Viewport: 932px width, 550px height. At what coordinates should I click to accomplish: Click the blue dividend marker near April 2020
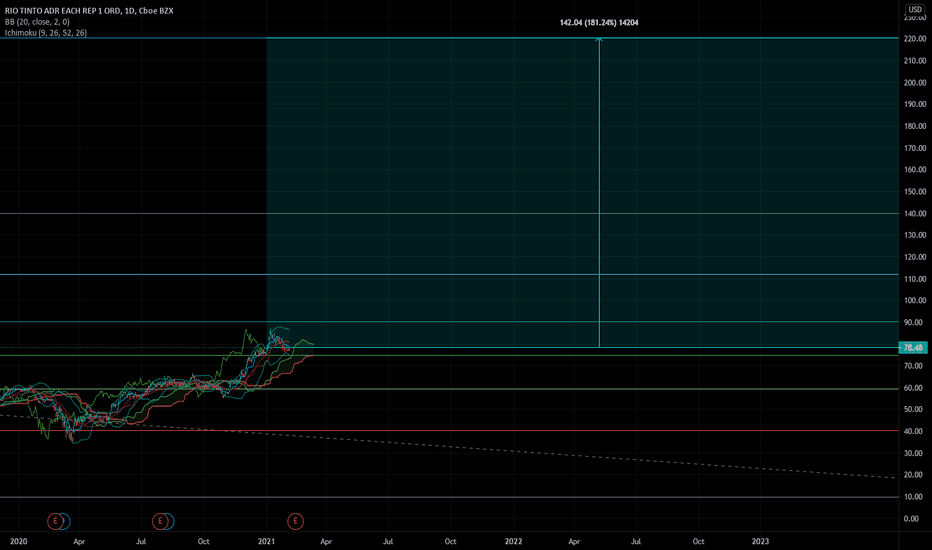65,521
